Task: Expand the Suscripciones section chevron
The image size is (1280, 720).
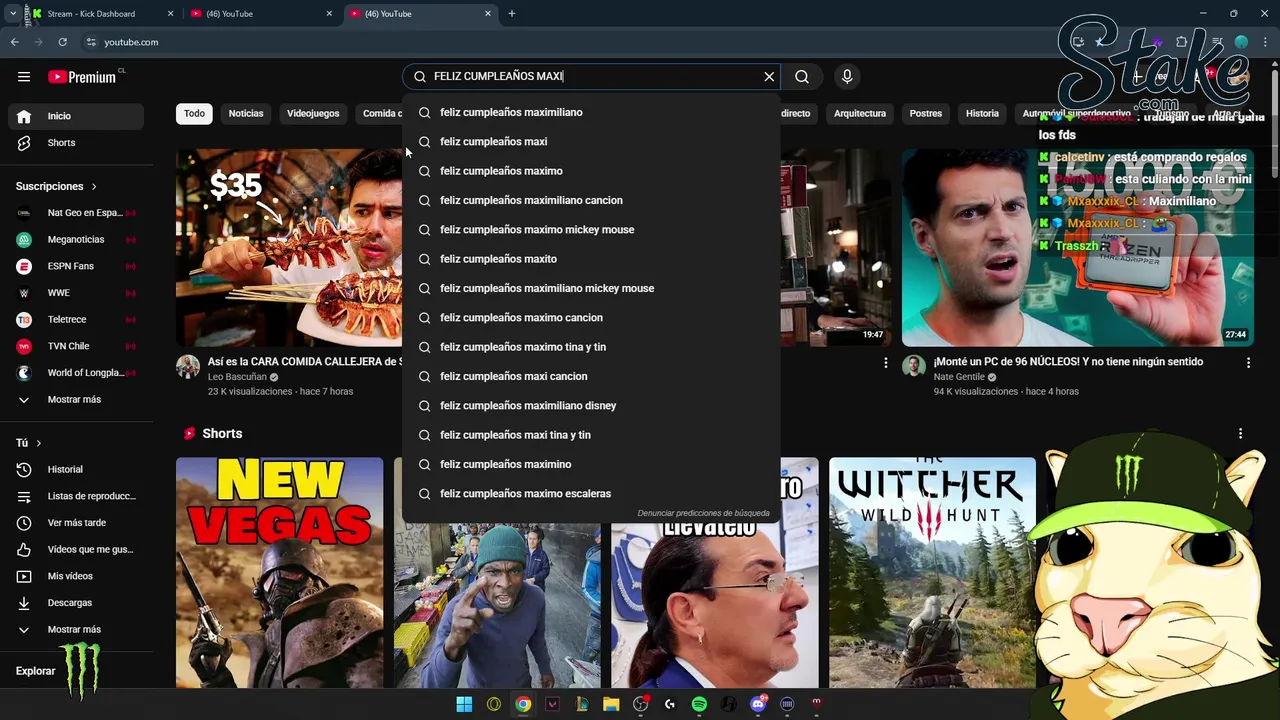Action: click(x=94, y=187)
